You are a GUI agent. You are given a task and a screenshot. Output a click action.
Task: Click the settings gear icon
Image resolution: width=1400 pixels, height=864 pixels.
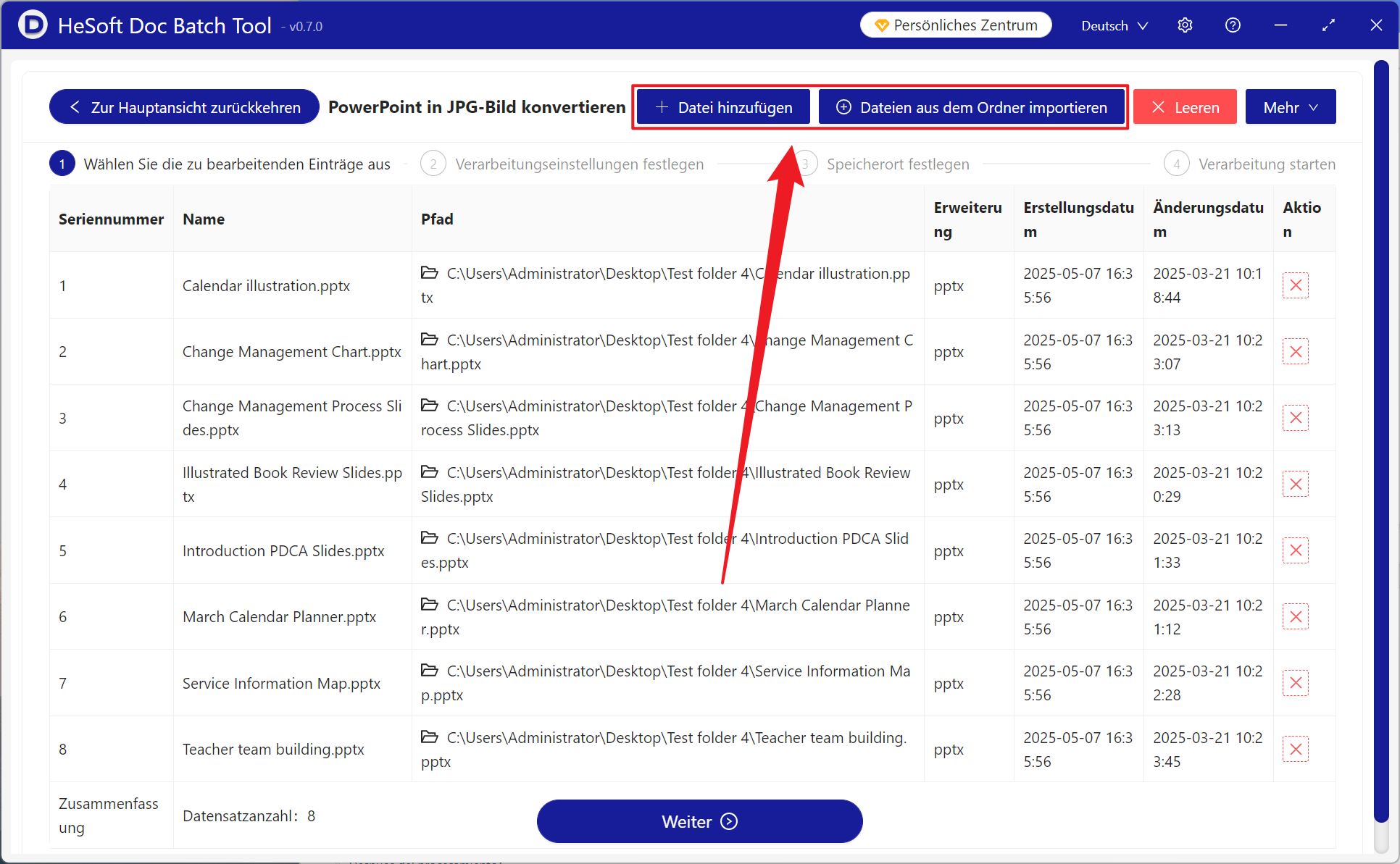[x=1185, y=25]
